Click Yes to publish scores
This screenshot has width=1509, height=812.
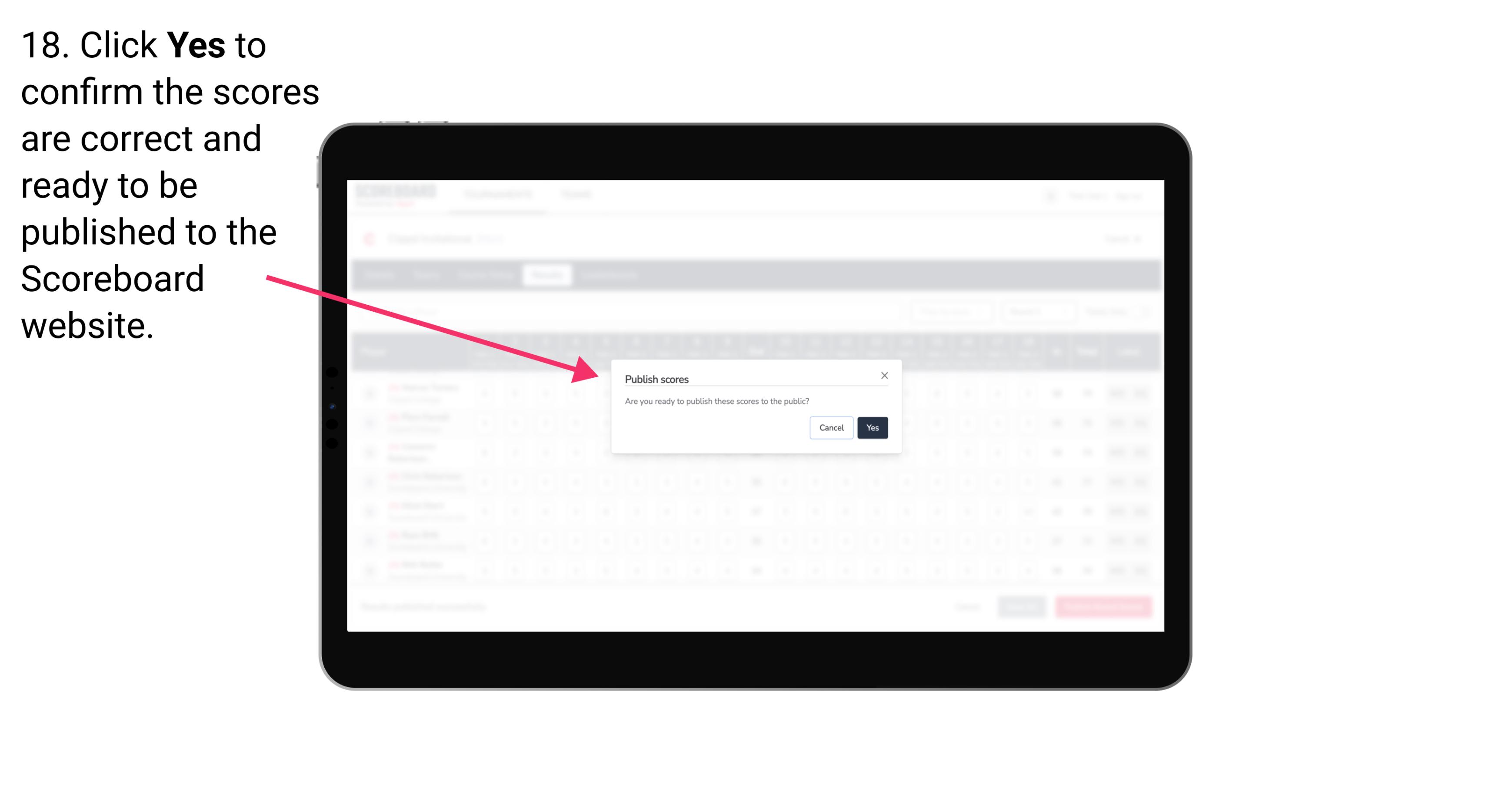pyautogui.click(x=872, y=427)
